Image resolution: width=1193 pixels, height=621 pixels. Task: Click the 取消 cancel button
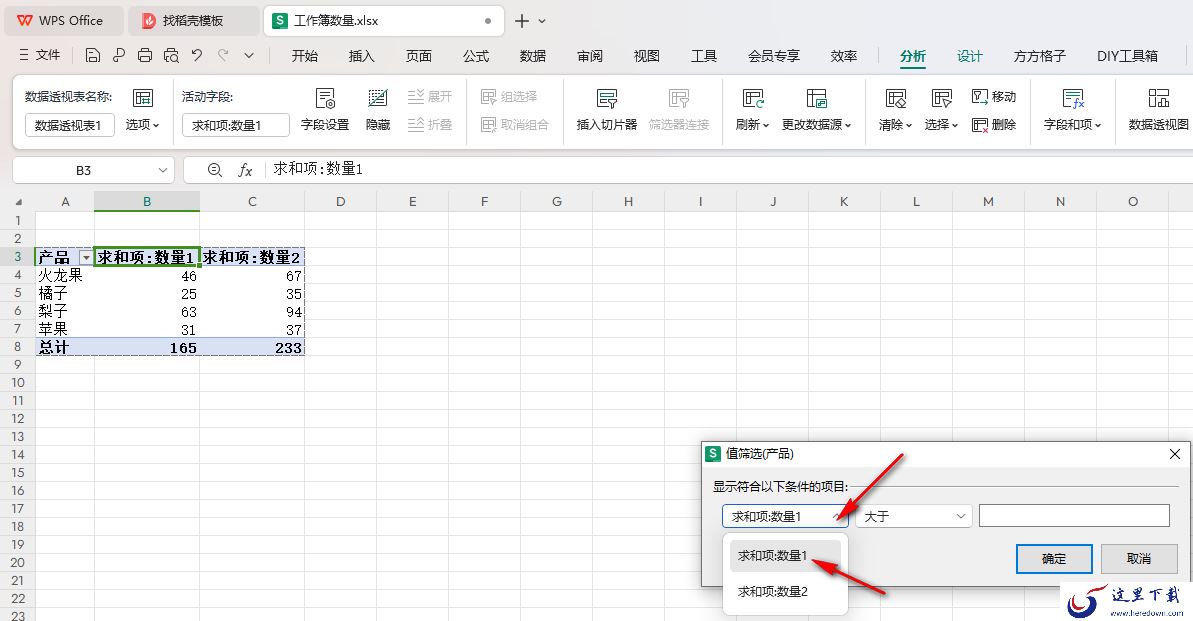pos(1138,559)
